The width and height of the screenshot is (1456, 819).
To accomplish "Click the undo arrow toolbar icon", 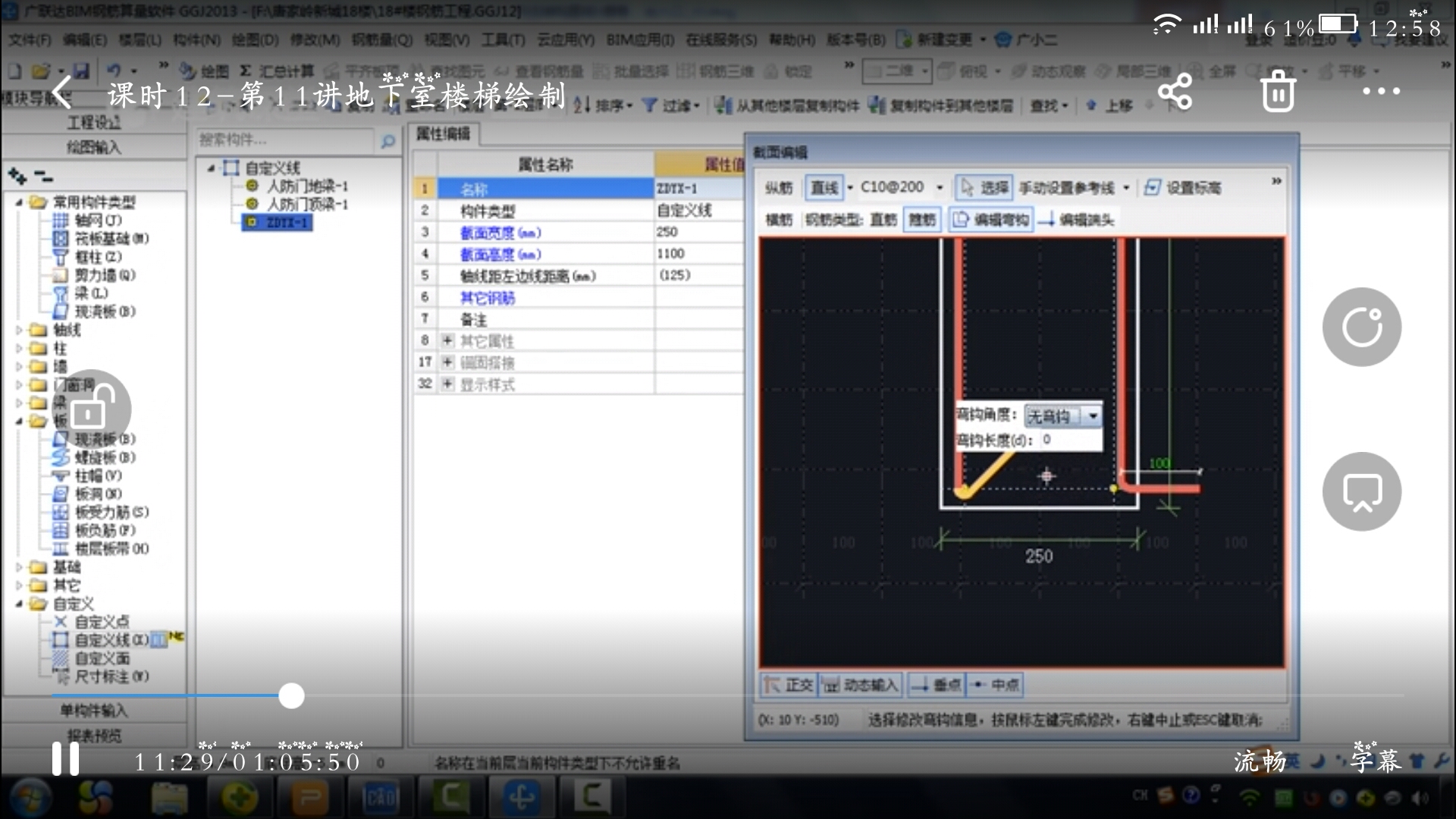I will point(114,71).
